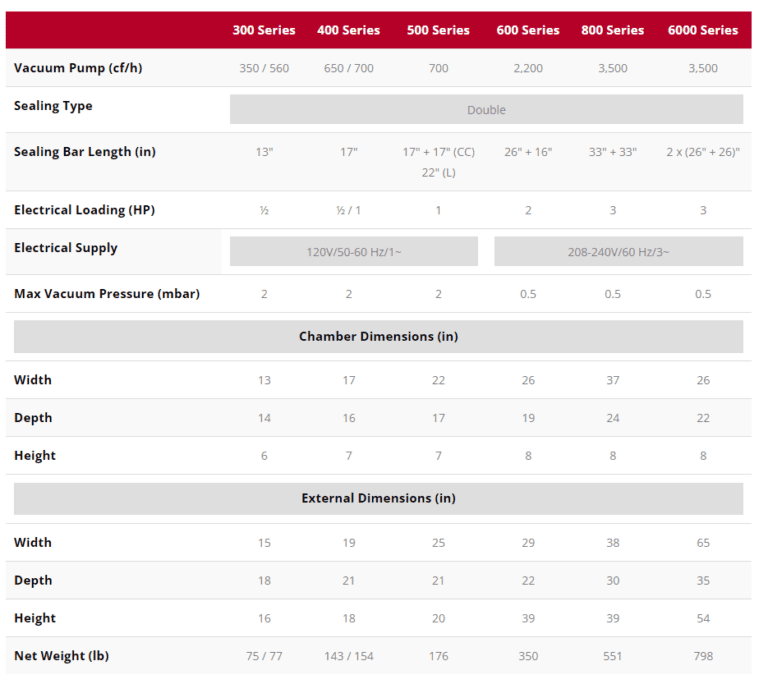Click the 800 Series column header
This screenshot has height=684, width=768.
612,30
